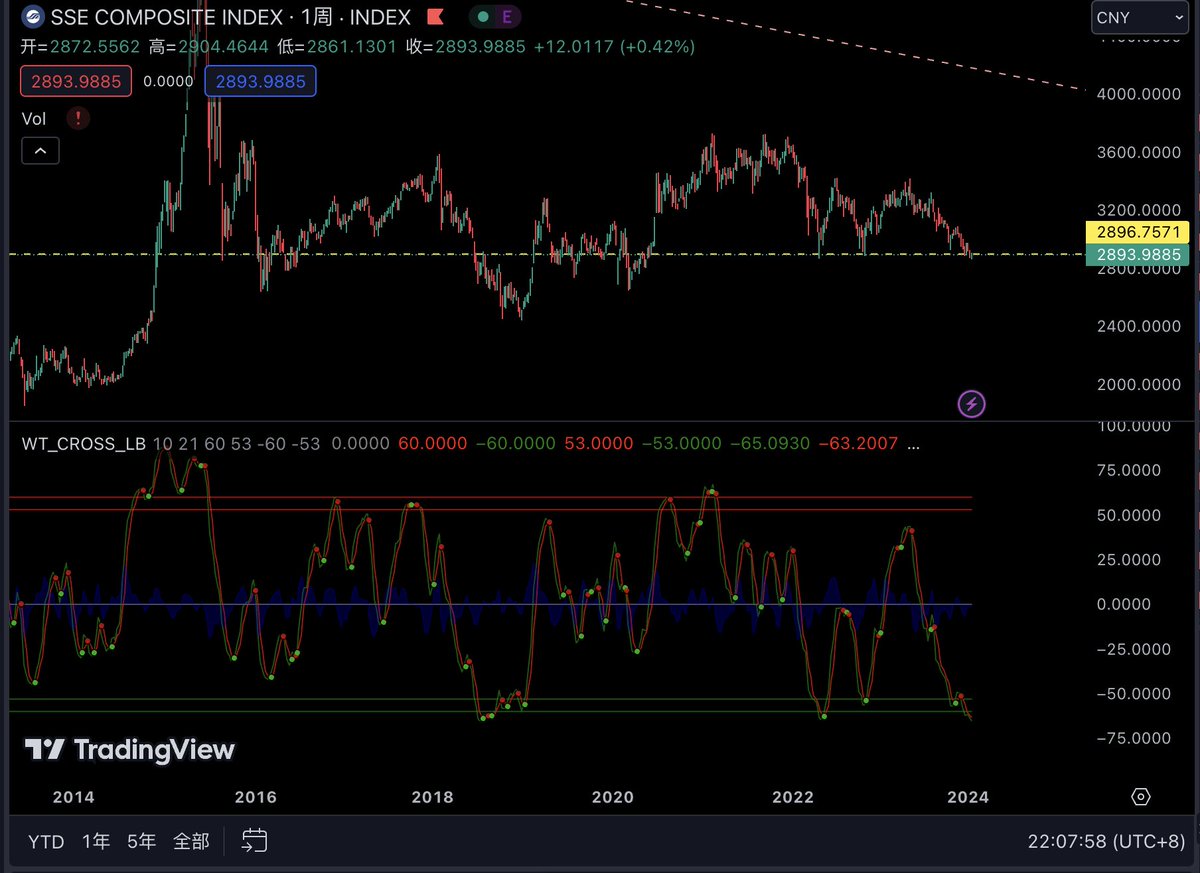Click the red 2893.9885 sell price box

(76, 81)
